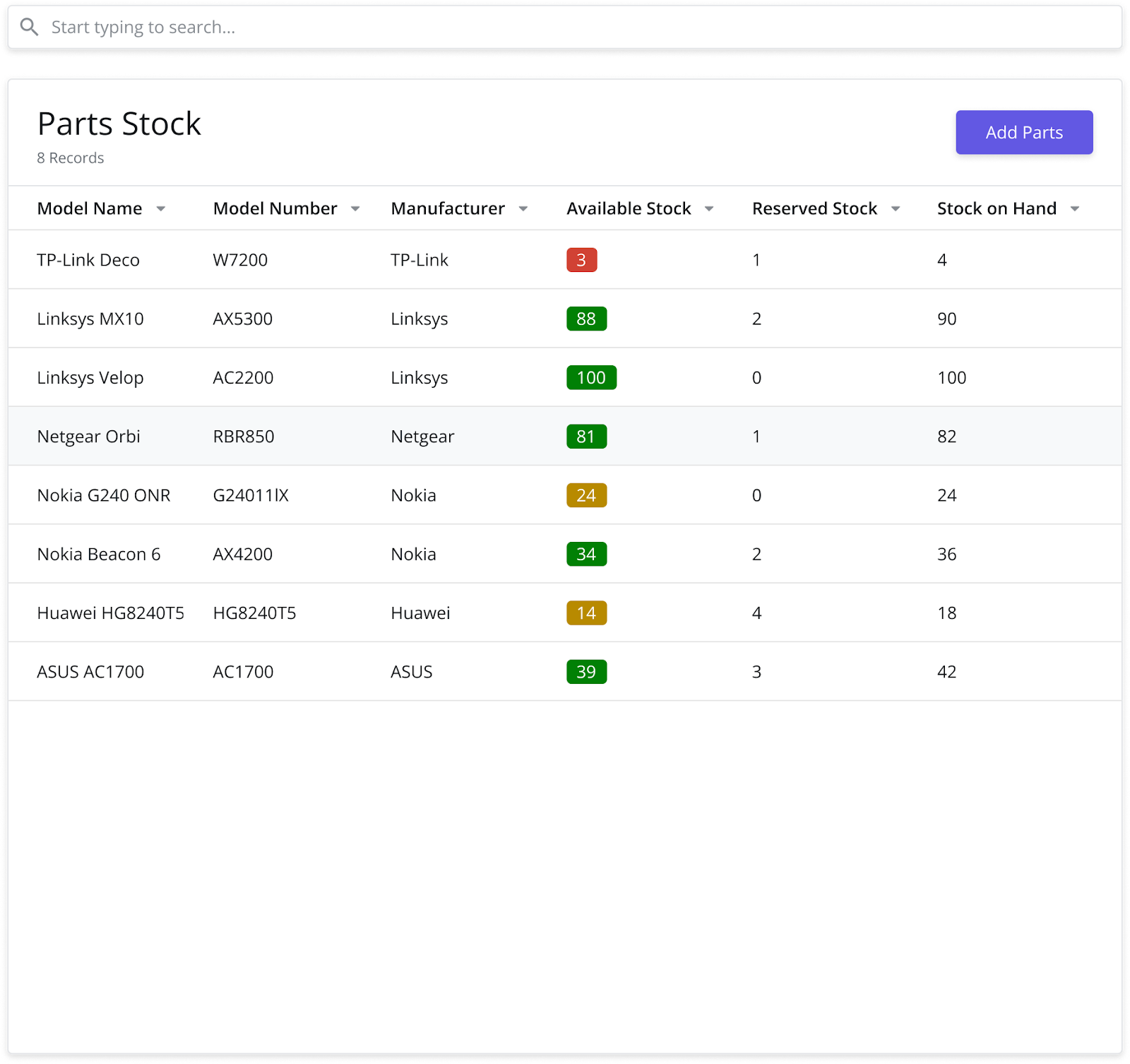This screenshot has width=1130, height=1064.
Task: Click HG8240T5 in the Model Number column
Action: (255, 613)
